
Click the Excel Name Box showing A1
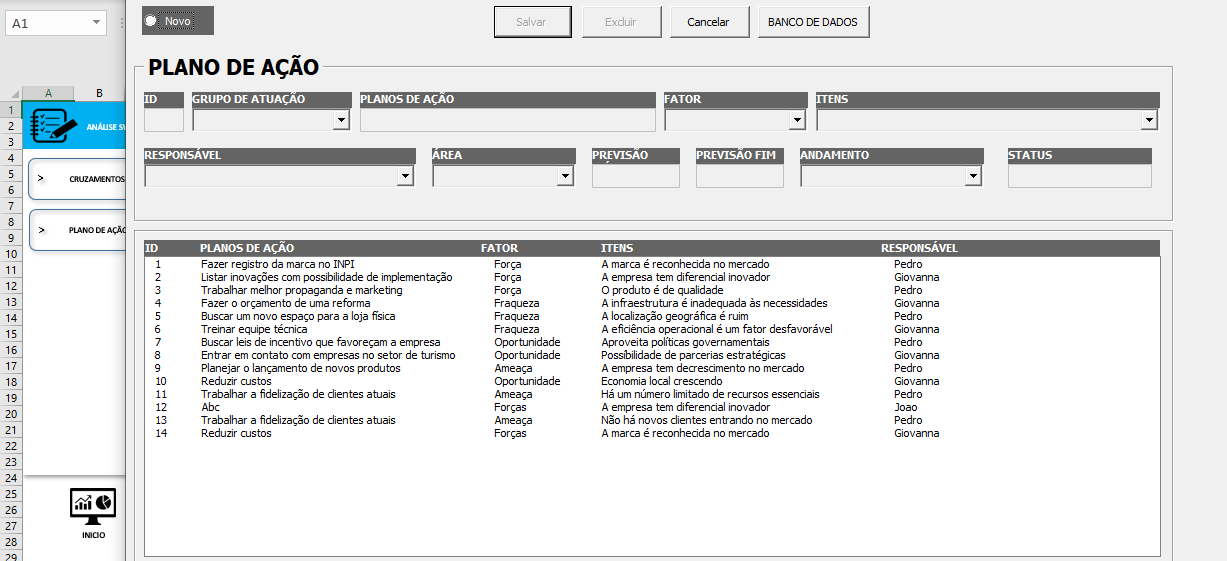(47, 22)
